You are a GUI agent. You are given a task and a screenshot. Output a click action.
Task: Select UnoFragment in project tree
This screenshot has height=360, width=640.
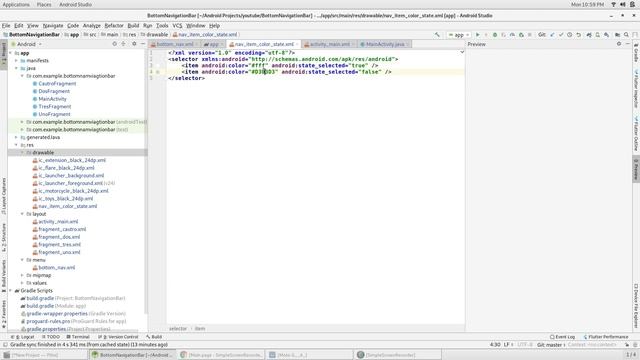[54, 114]
